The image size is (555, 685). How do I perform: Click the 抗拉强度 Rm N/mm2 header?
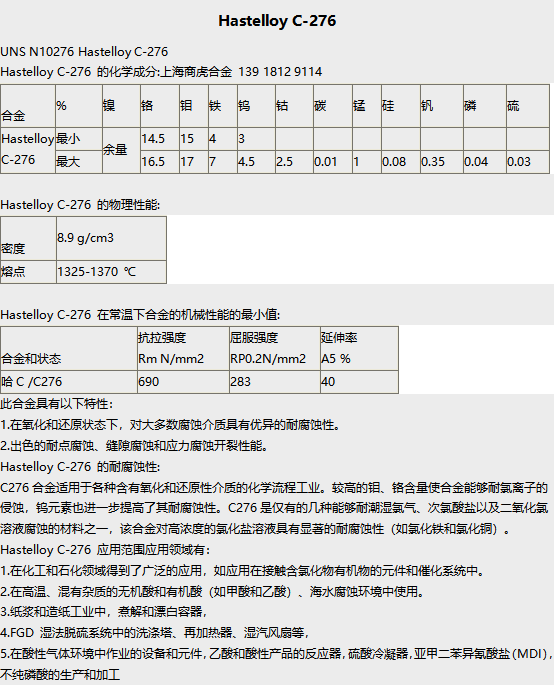pos(184,349)
